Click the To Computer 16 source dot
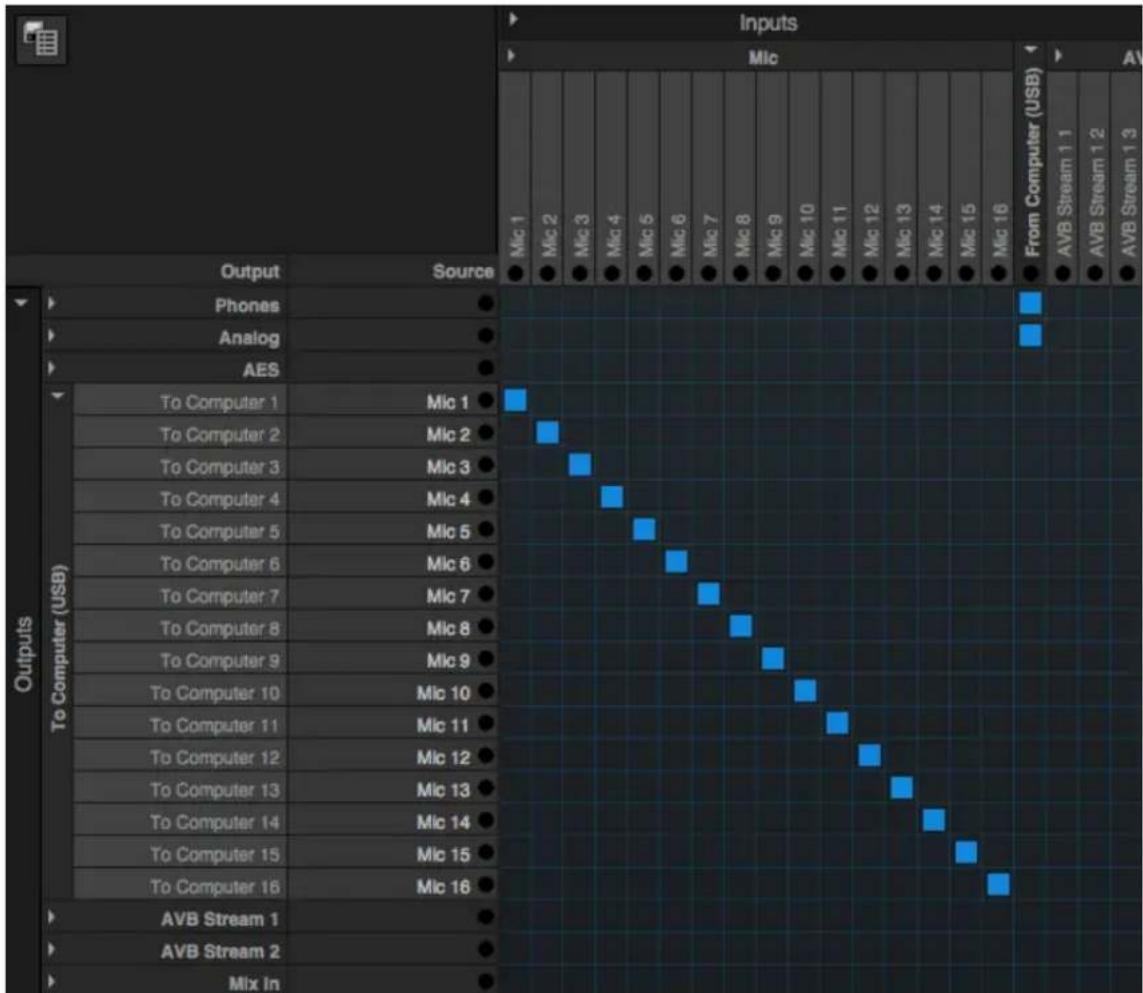 [485, 884]
